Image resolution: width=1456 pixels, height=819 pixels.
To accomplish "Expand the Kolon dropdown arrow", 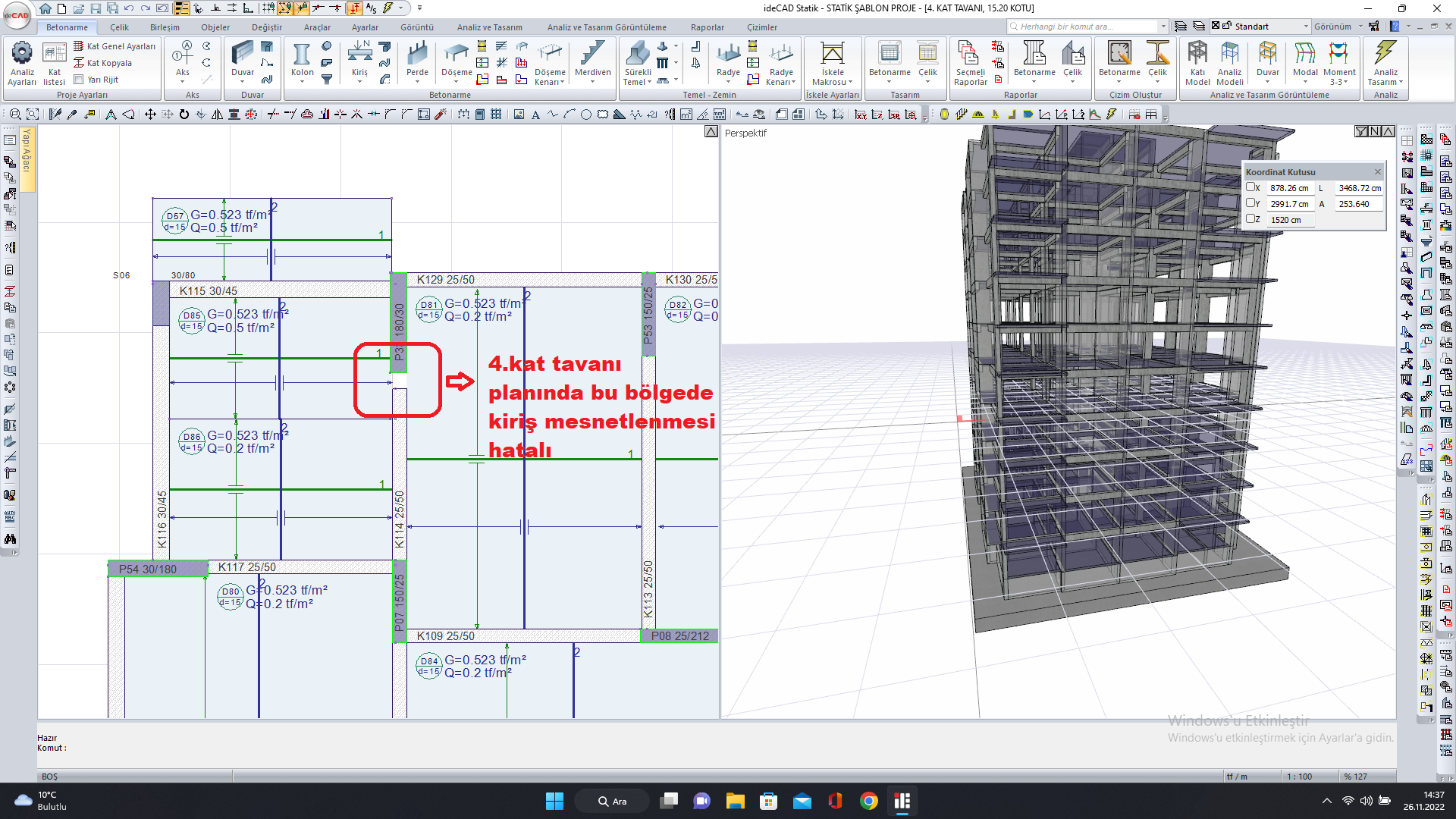I will [x=302, y=82].
